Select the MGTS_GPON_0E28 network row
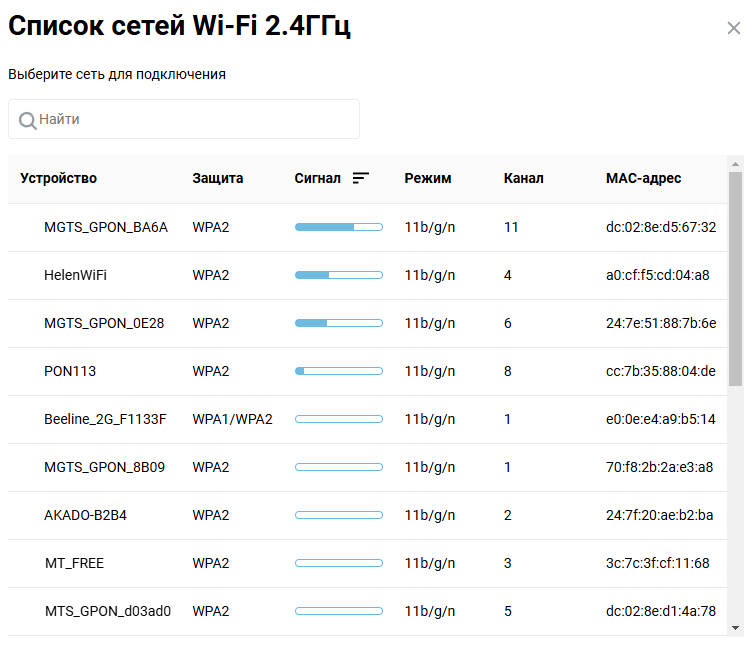This screenshot has width=752, height=647. point(104,323)
